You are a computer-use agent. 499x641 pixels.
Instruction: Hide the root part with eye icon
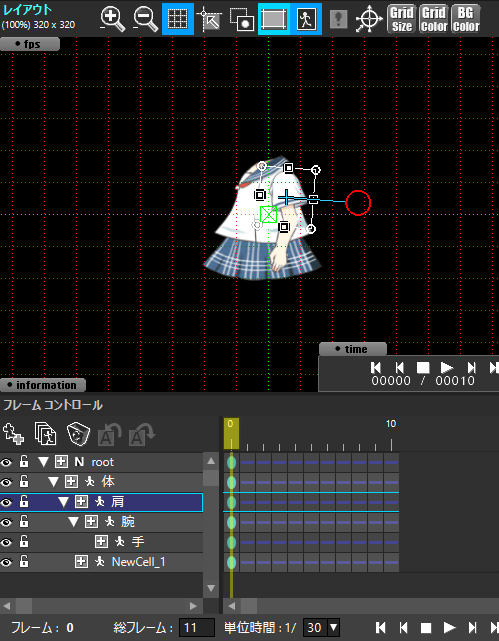pyautogui.click(x=6, y=462)
